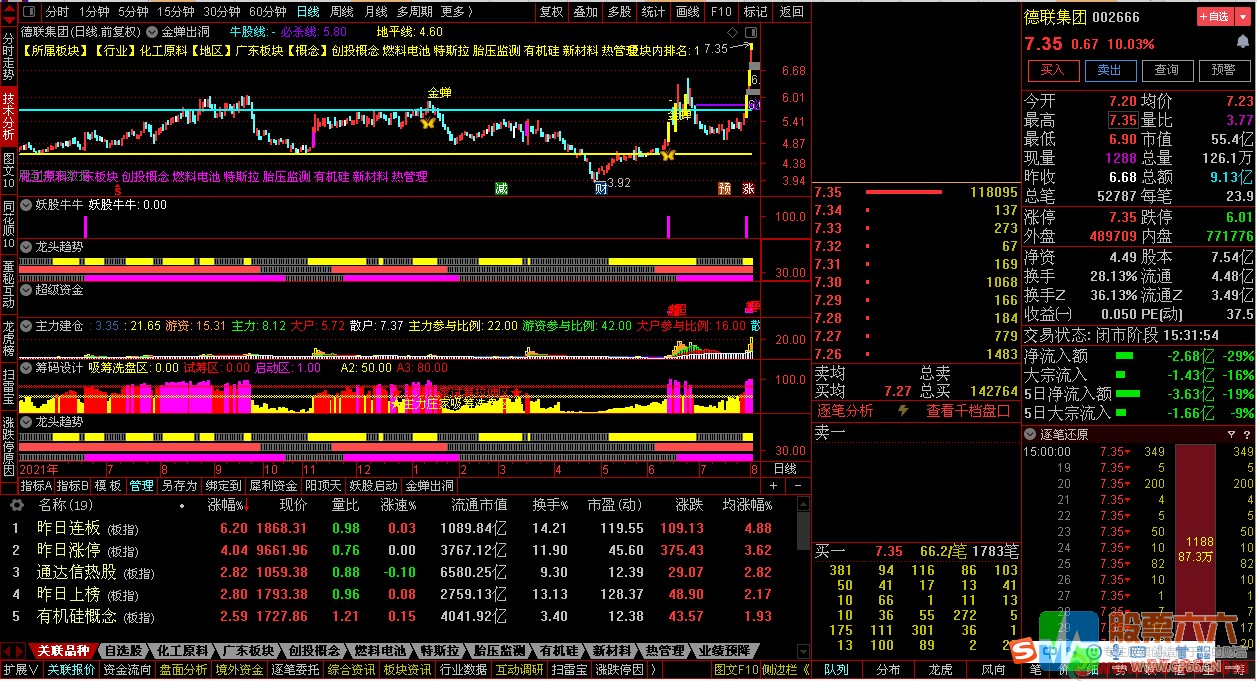Click the 画线 toolbar button
1257x681 pixels.
point(687,12)
